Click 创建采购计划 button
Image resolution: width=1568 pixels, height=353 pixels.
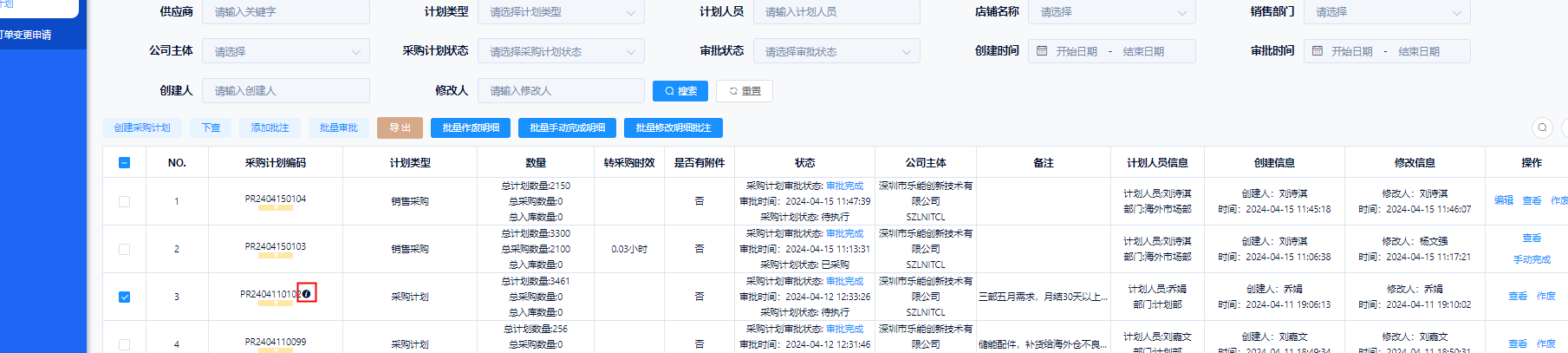click(x=142, y=128)
